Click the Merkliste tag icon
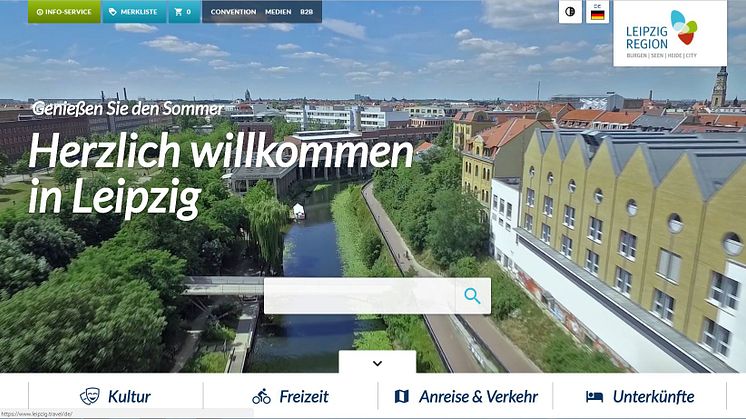Viewport: 746px width, 419px height. pyautogui.click(x=112, y=12)
